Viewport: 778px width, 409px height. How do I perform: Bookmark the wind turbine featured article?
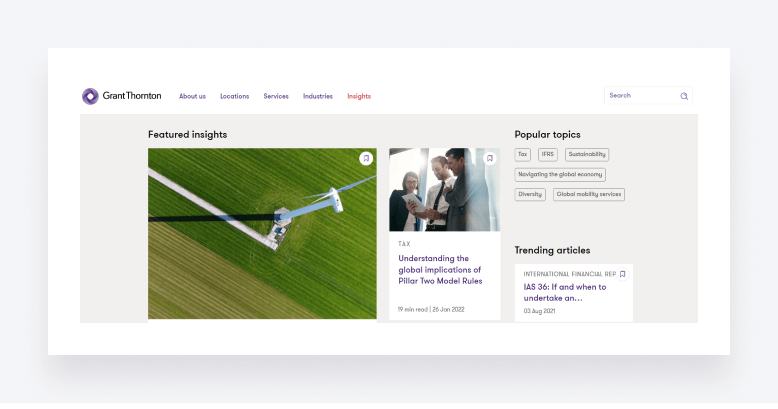(366, 158)
